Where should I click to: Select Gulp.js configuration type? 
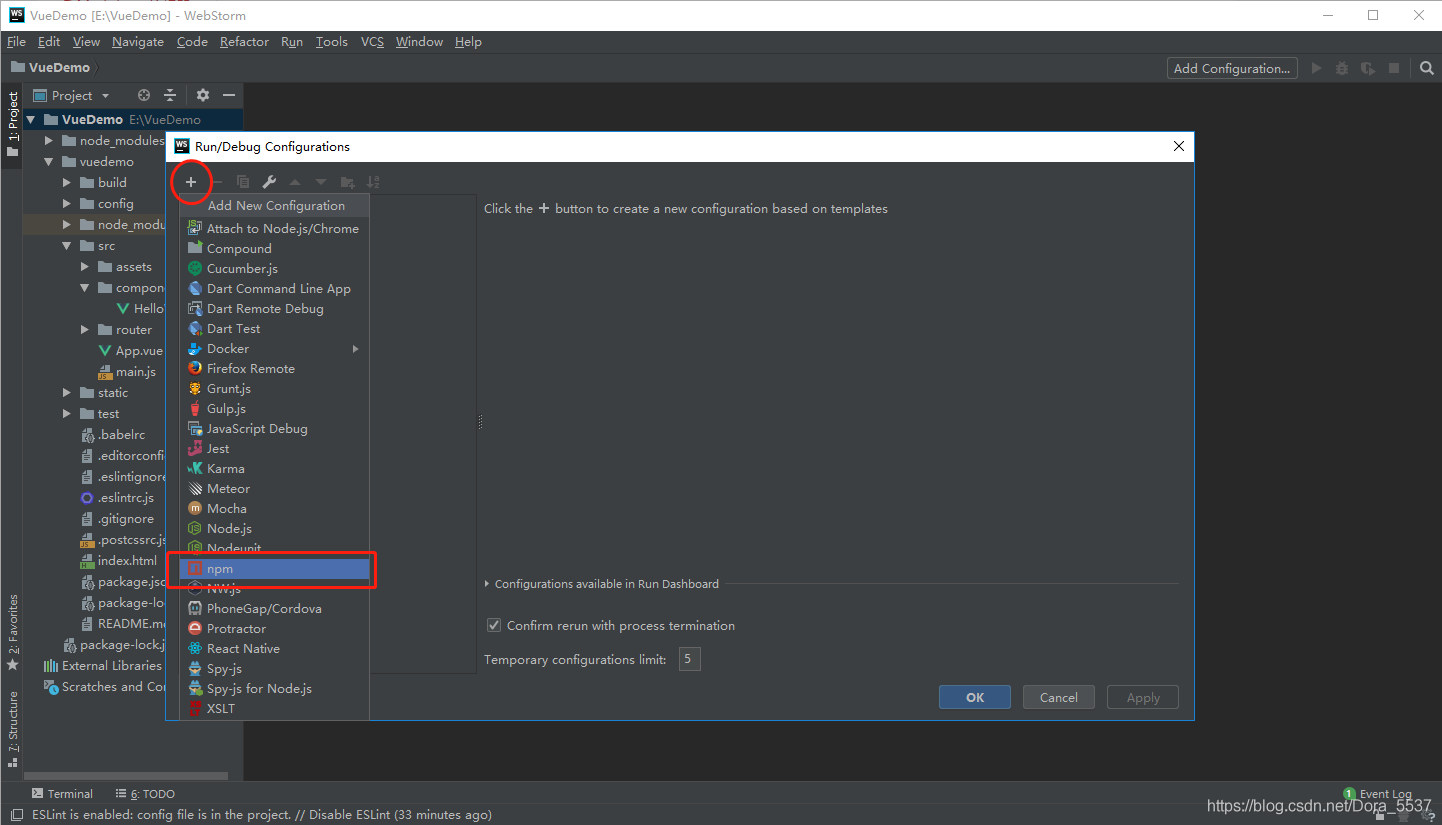pyautogui.click(x=275, y=409)
